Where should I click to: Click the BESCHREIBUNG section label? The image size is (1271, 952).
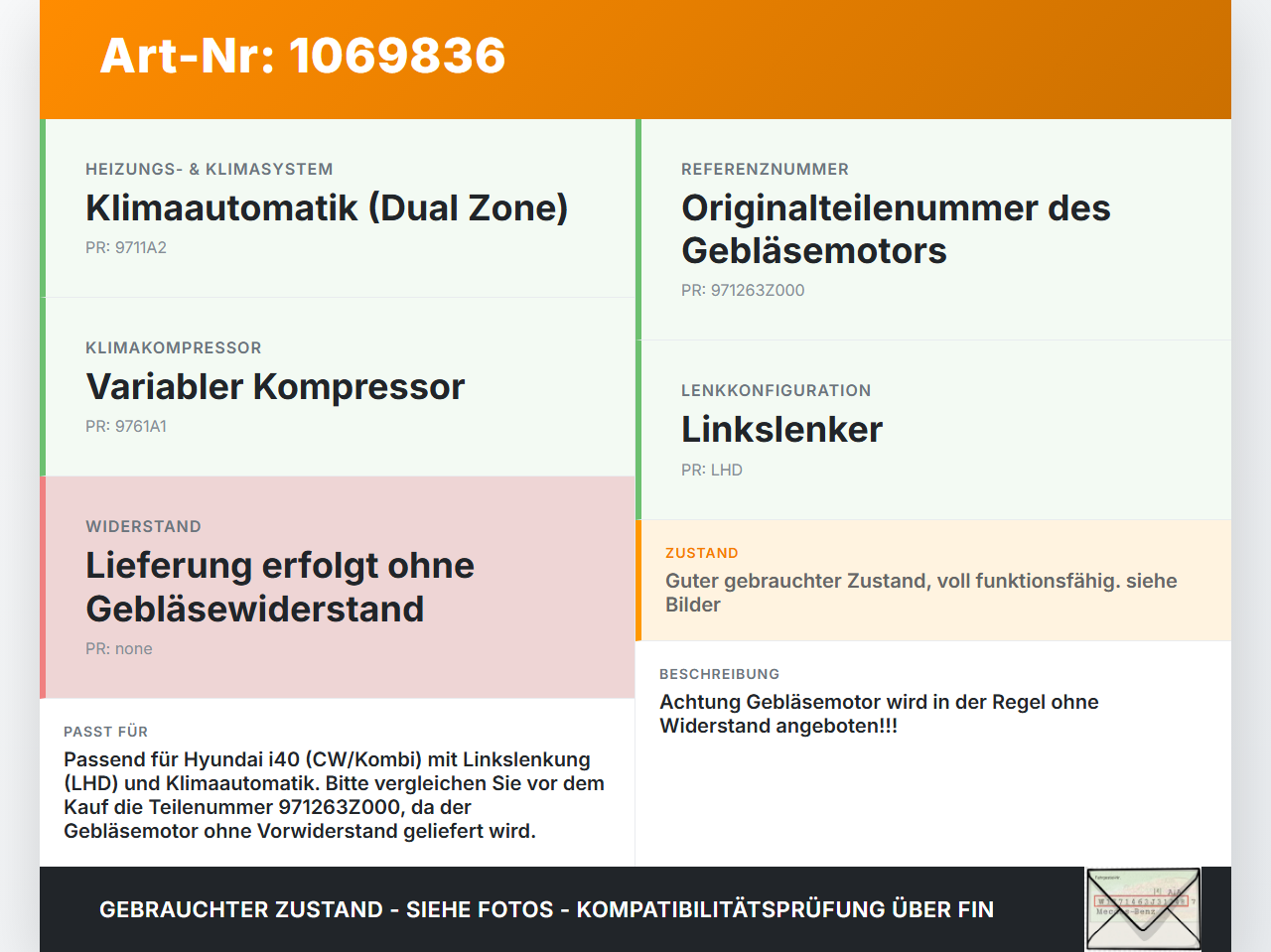tap(720, 674)
